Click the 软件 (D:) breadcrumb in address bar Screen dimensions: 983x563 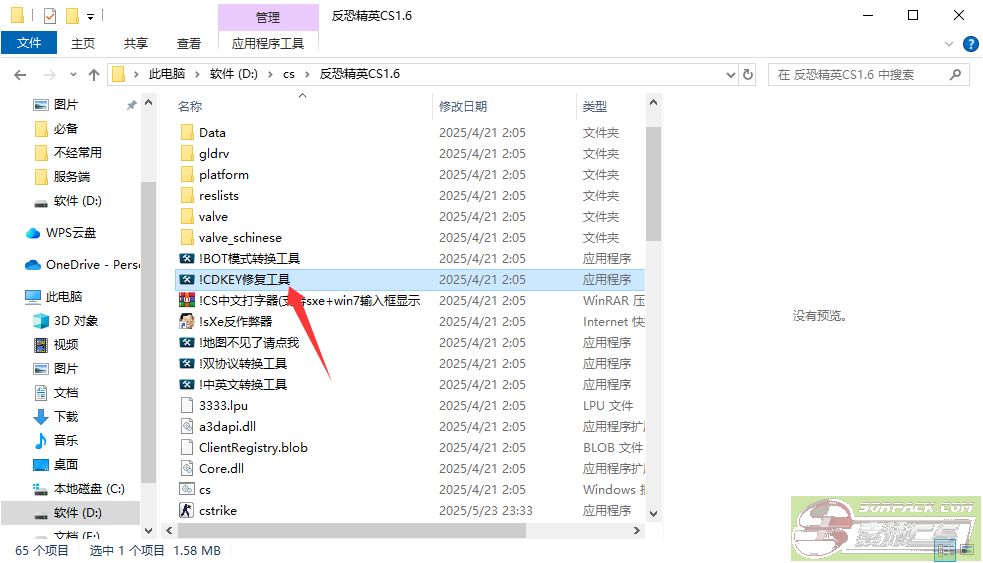click(x=234, y=75)
